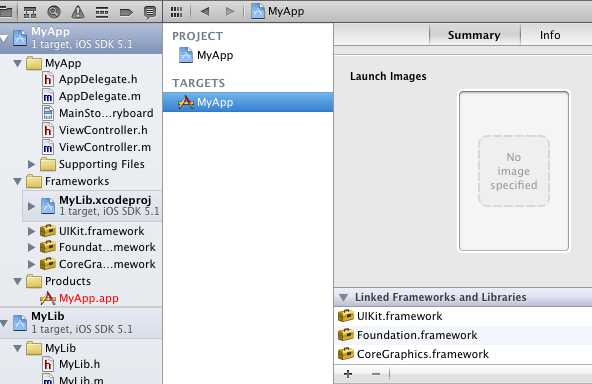Open the related files grid menu
The width and height of the screenshot is (592, 384).
(x=176, y=12)
